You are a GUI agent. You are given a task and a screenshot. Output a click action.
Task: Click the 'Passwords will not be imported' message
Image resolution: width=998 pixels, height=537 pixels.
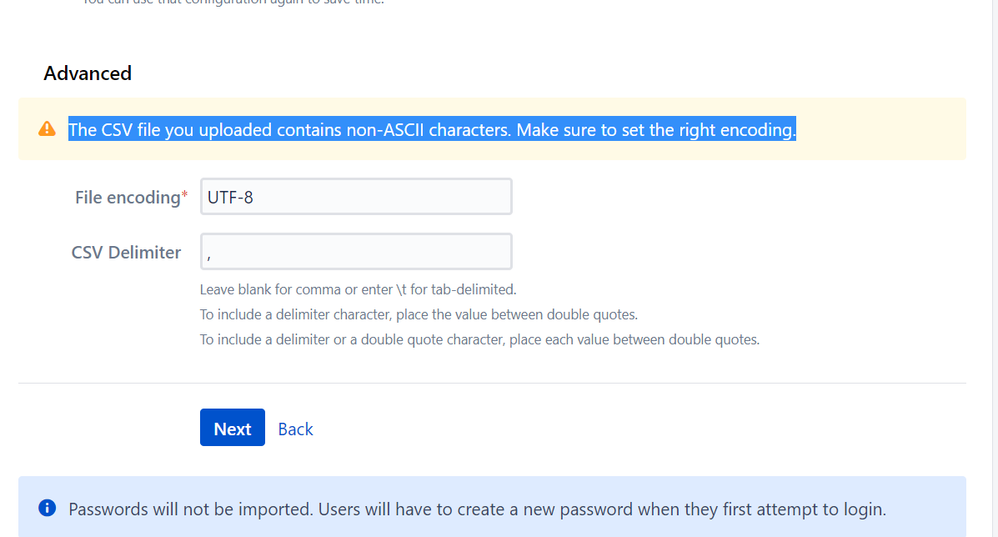pos(477,509)
